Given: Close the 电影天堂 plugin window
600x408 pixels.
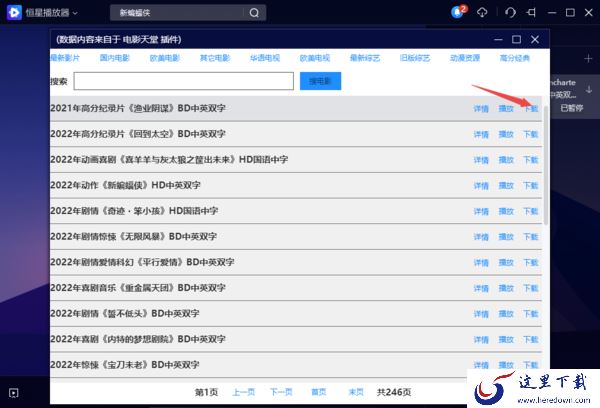Looking at the screenshot, I should coord(535,39).
